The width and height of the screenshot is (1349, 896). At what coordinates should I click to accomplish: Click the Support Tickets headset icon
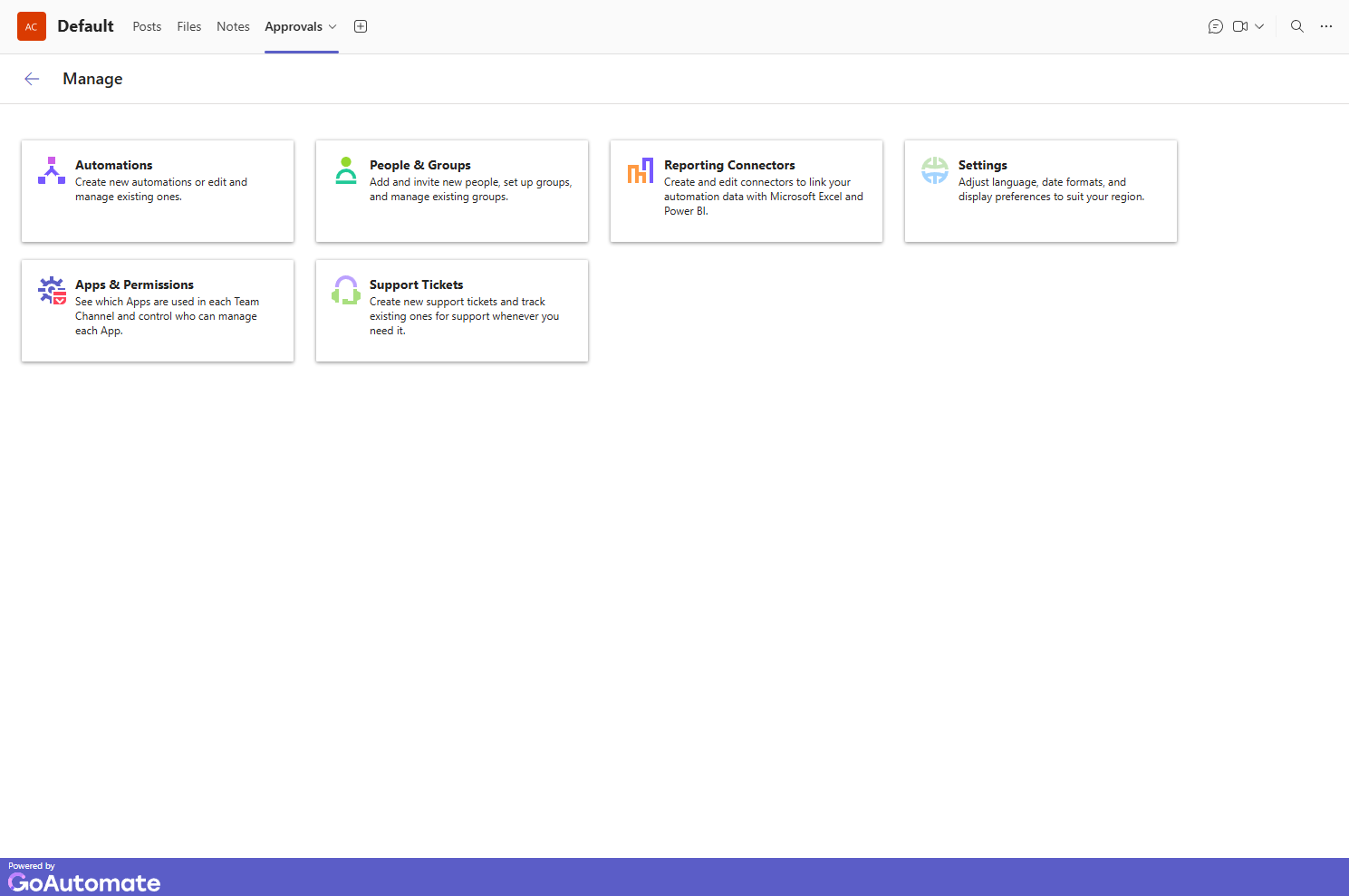(346, 290)
